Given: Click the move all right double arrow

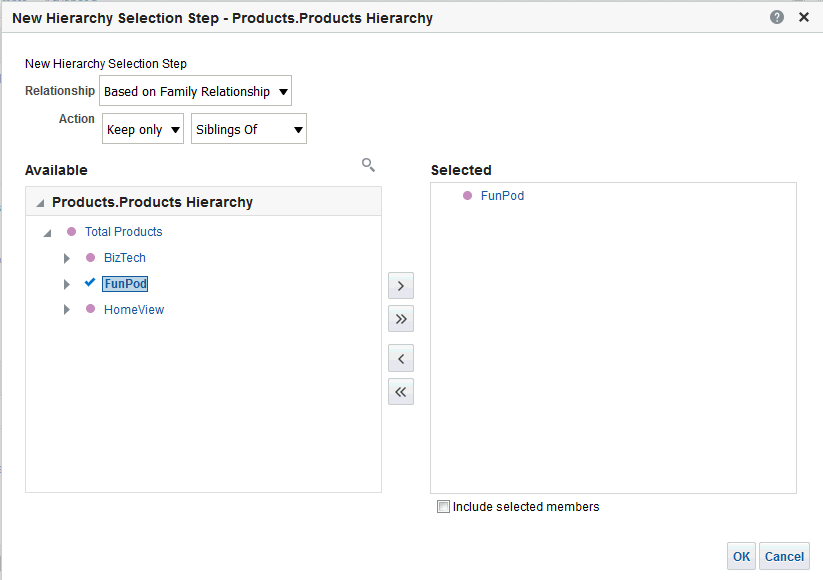Looking at the screenshot, I should tap(400, 319).
